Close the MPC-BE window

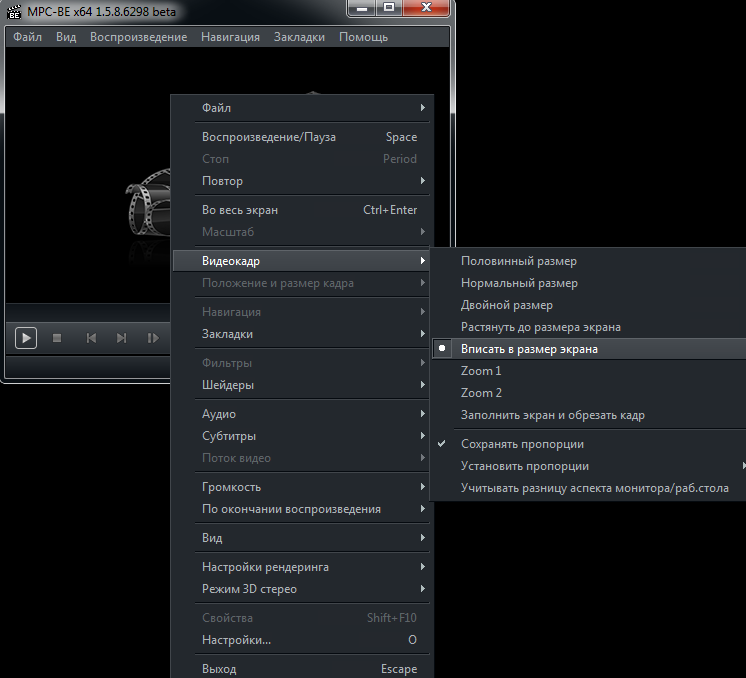pyautogui.click(x=426, y=8)
